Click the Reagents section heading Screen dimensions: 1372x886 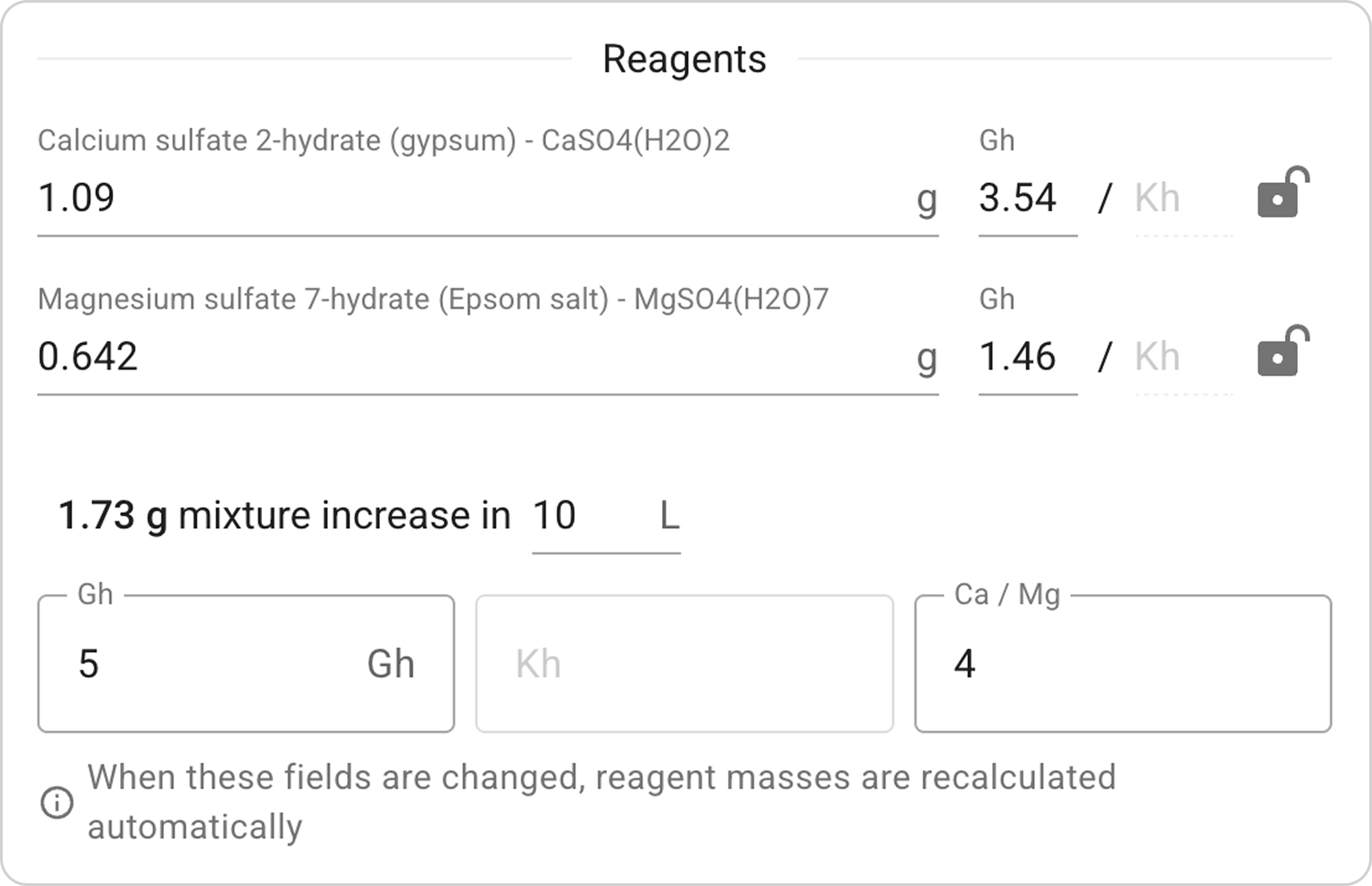pyautogui.click(x=684, y=59)
